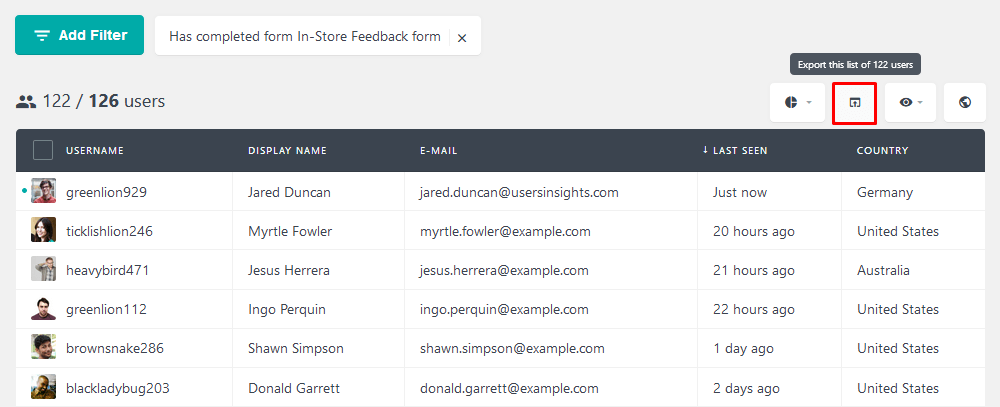Click email jared.duncan@usersinsights.com

[x=519, y=192]
